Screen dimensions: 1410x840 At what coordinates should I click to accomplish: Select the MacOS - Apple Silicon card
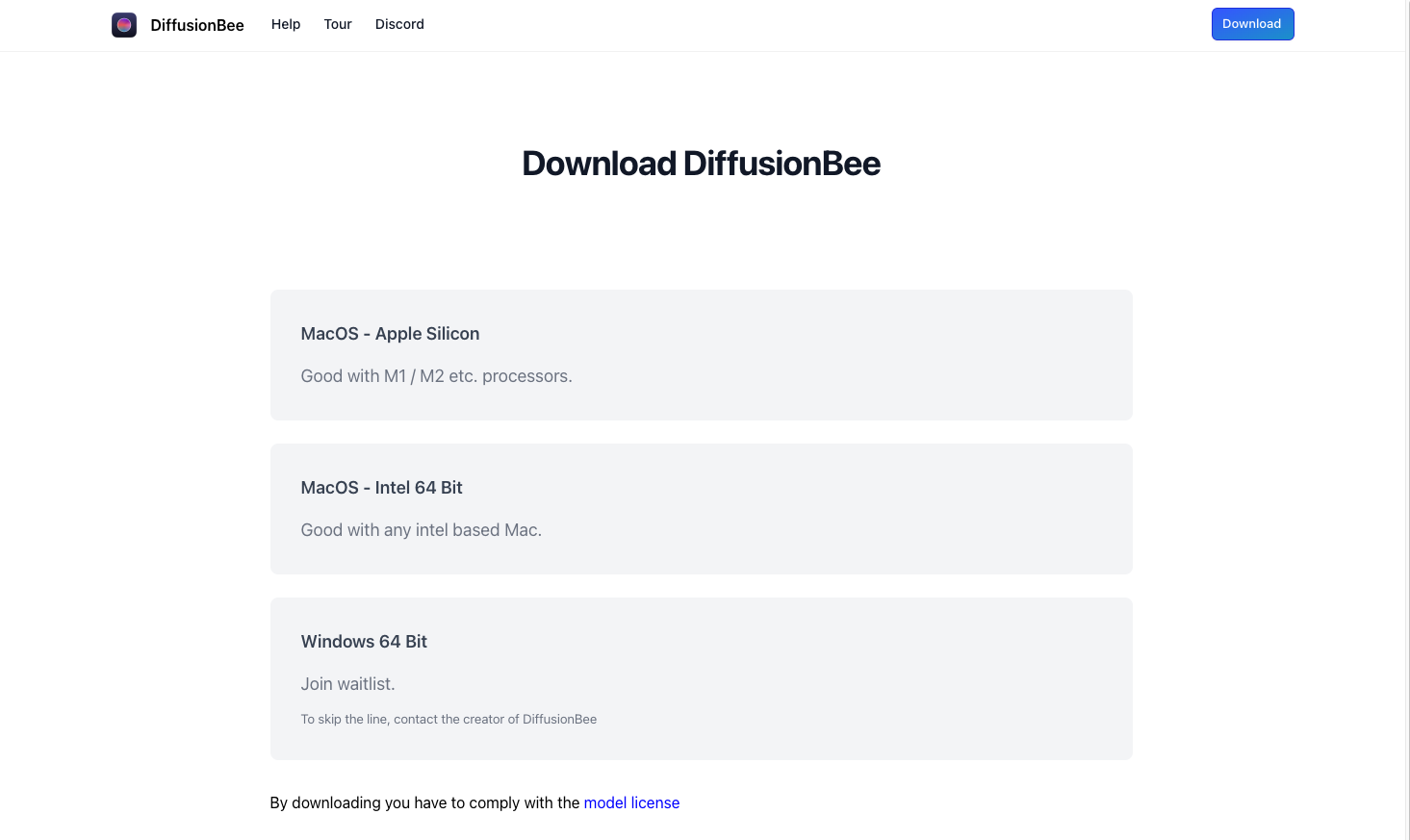coord(701,355)
